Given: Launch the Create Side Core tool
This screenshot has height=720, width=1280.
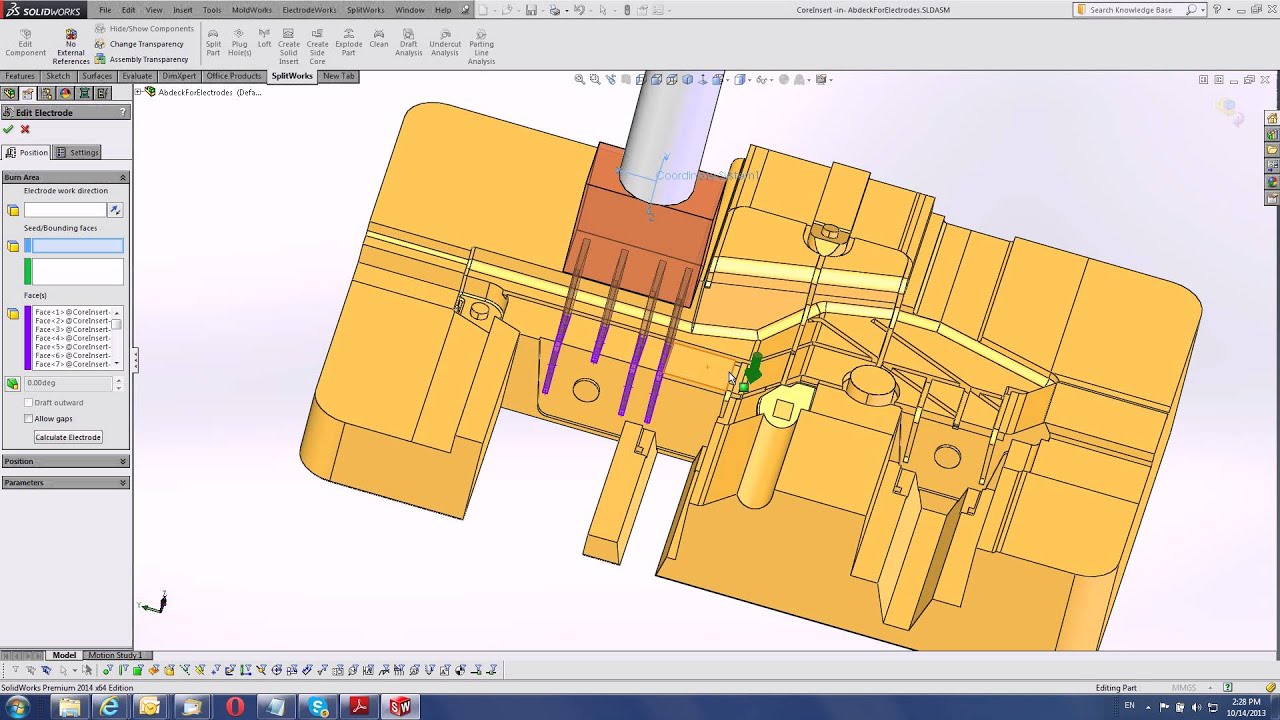Looking at the screenshot, I should [317, 46].
